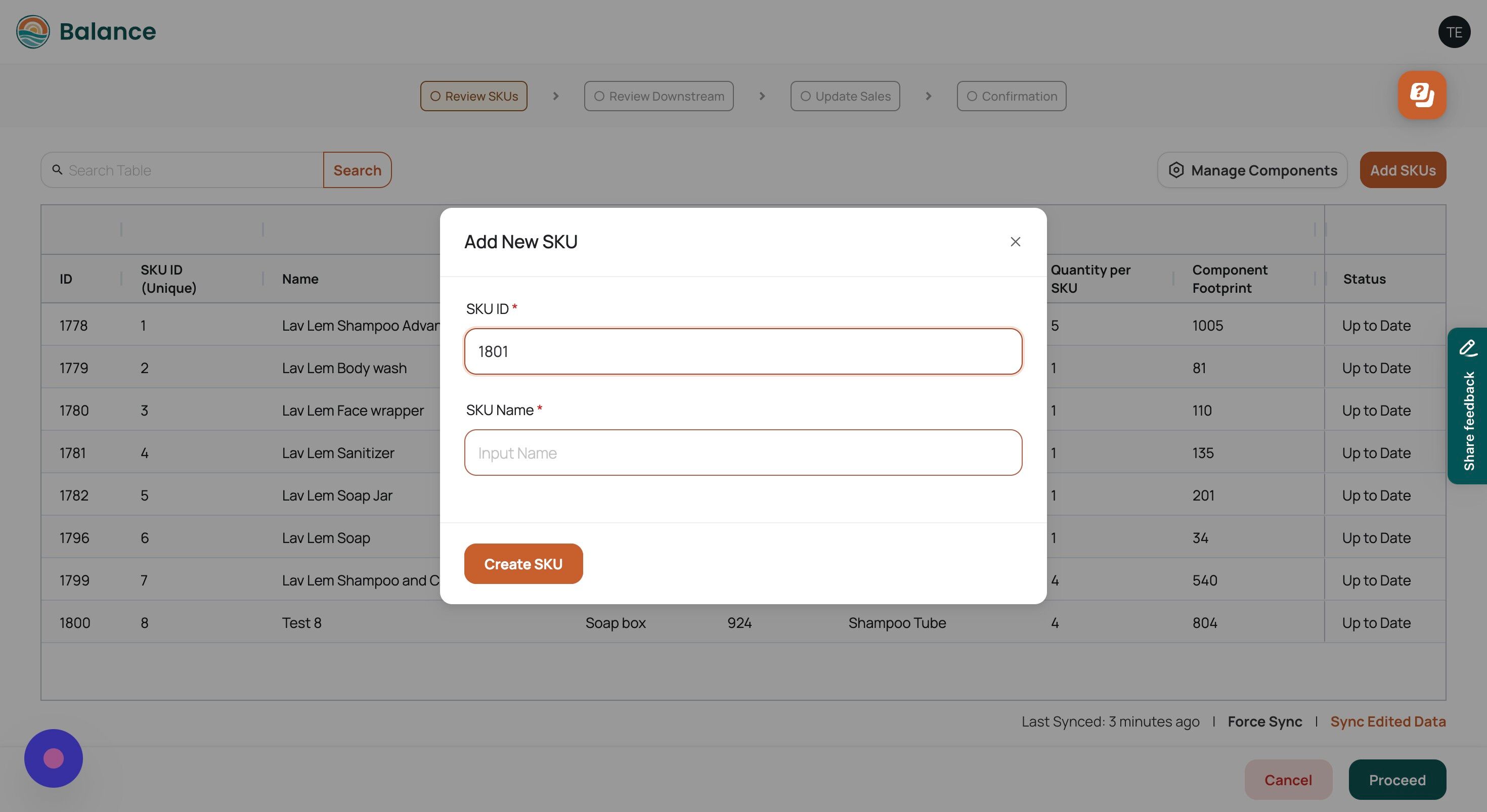
Task: Click Up to Date status for row 1778
Action: (x=1376, y=326)
